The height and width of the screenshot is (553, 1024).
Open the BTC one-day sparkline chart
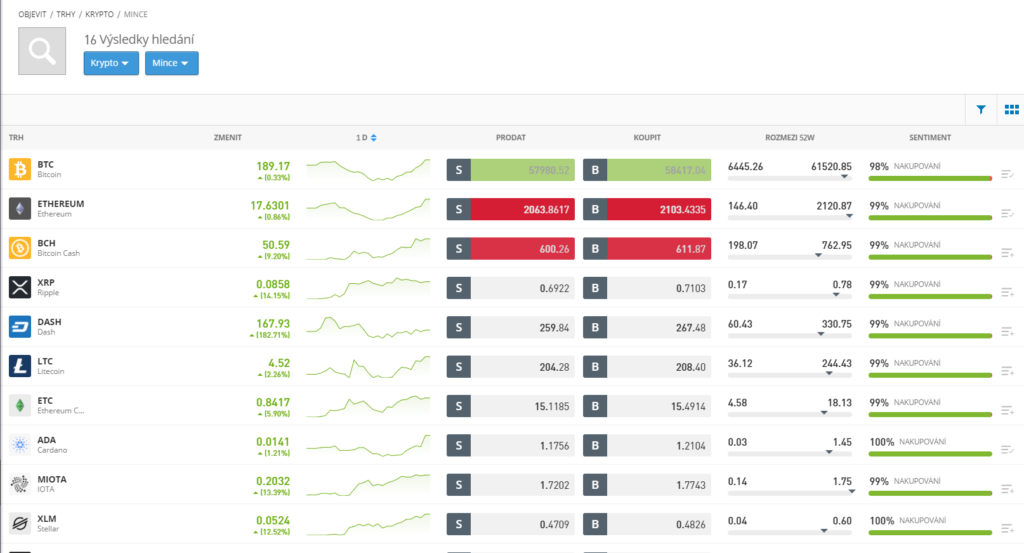coord(368,170)
